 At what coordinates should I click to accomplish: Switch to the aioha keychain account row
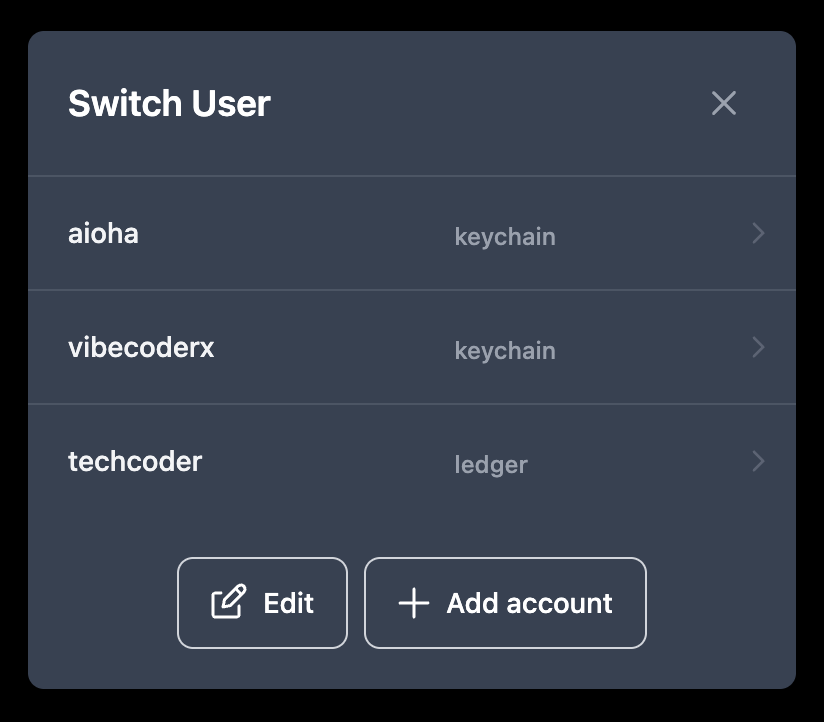(x=412, y=233)
